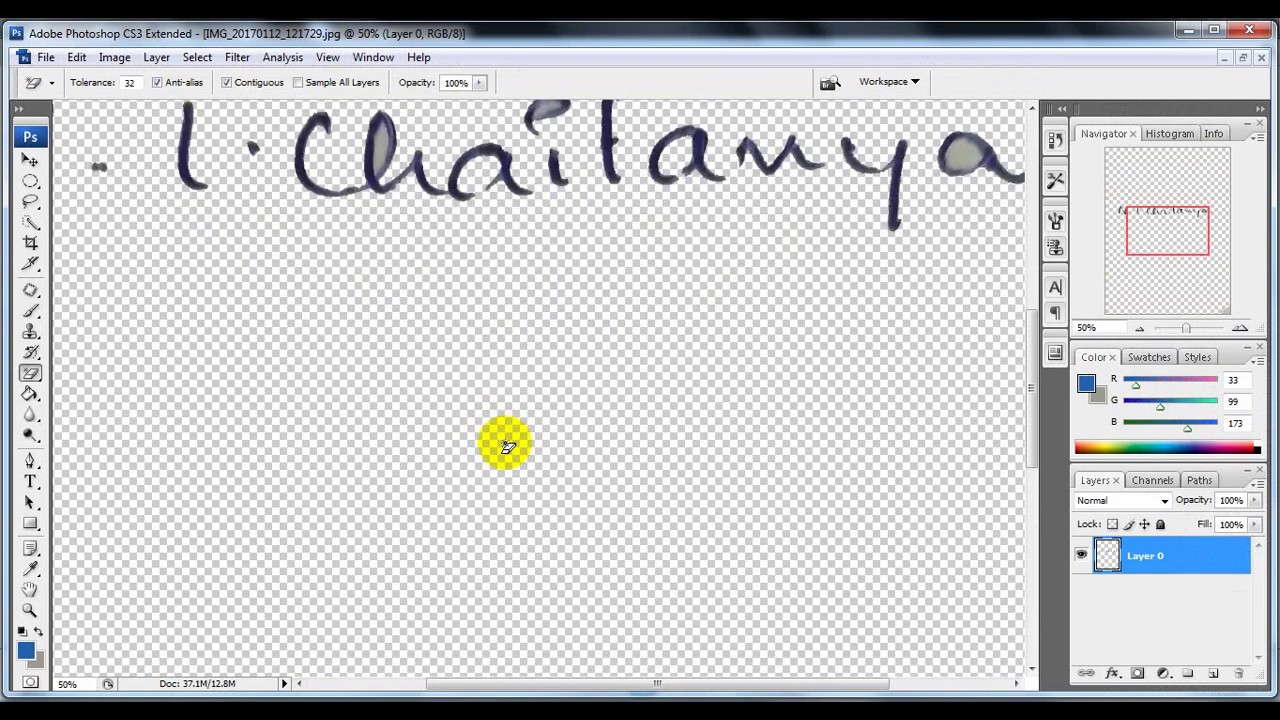Viewport: 1280px width, 720px height.
Task: Click the foreground color swatch in Color panel
Action: [1087, 383]
